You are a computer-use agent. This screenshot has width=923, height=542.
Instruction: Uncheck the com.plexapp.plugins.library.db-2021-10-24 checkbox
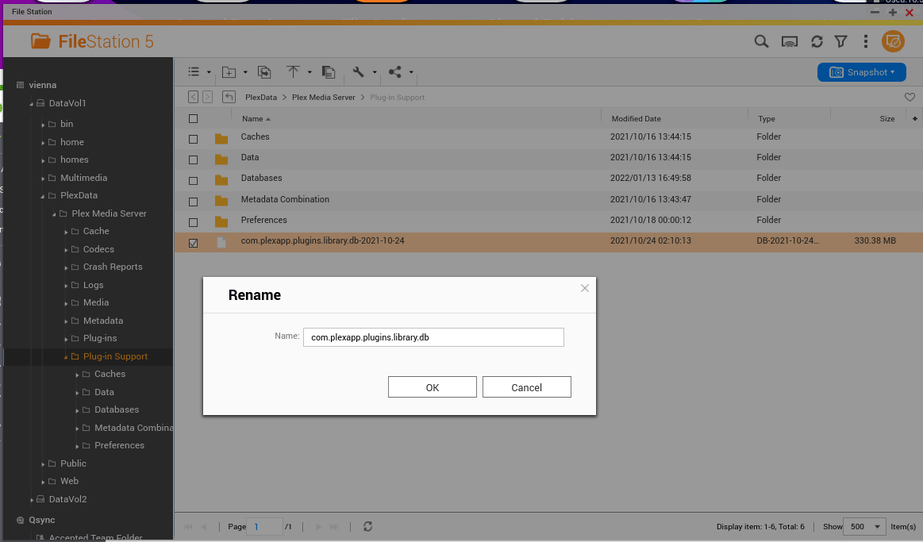click(x=193, y=243)
